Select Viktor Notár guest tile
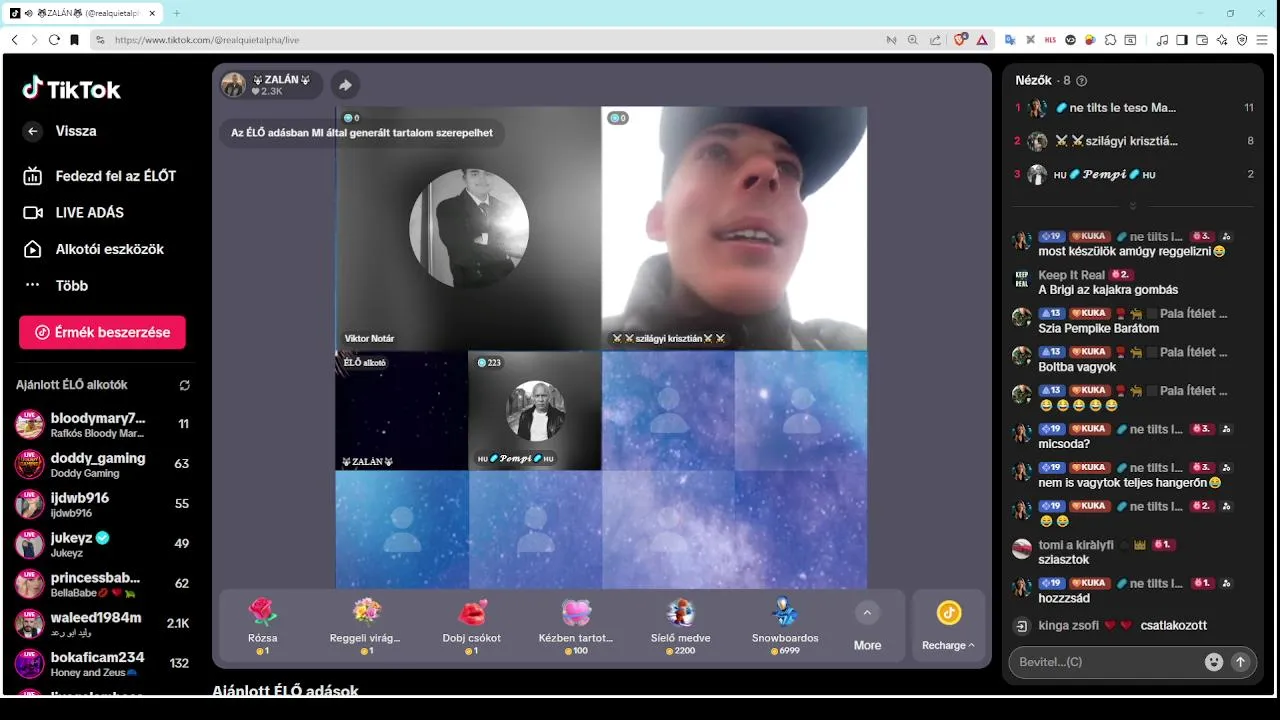The width and height of the screenshot is (1280, 720). pos(468,228)
